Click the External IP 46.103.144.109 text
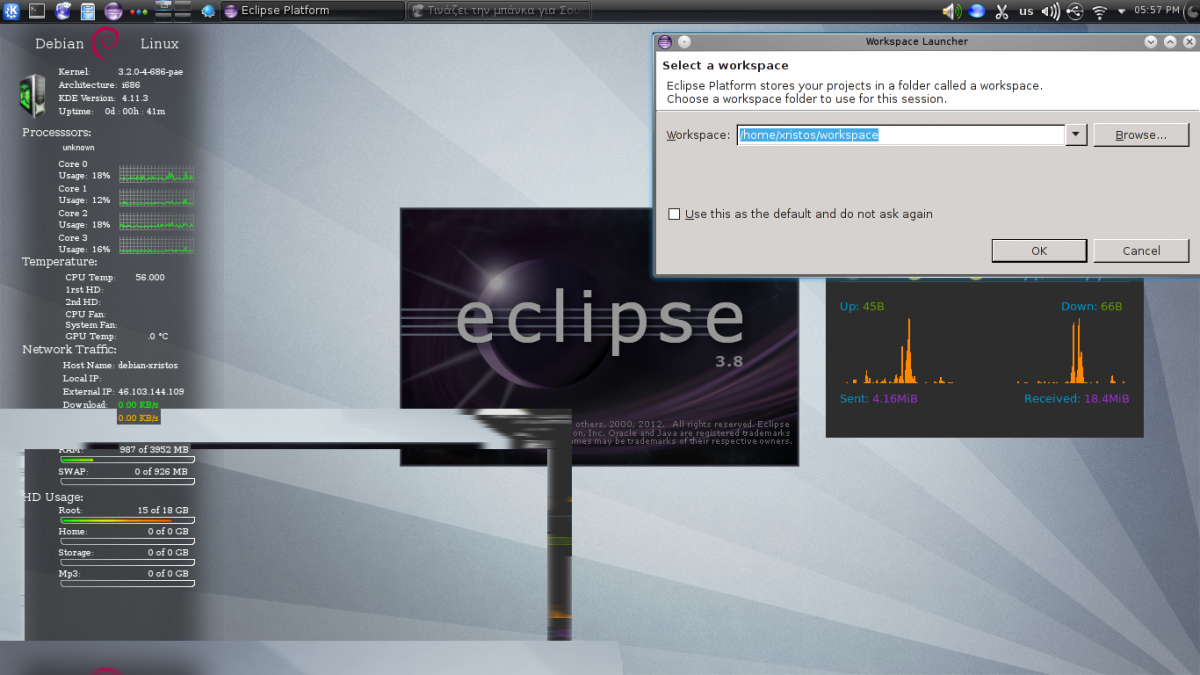 (123, 392)
